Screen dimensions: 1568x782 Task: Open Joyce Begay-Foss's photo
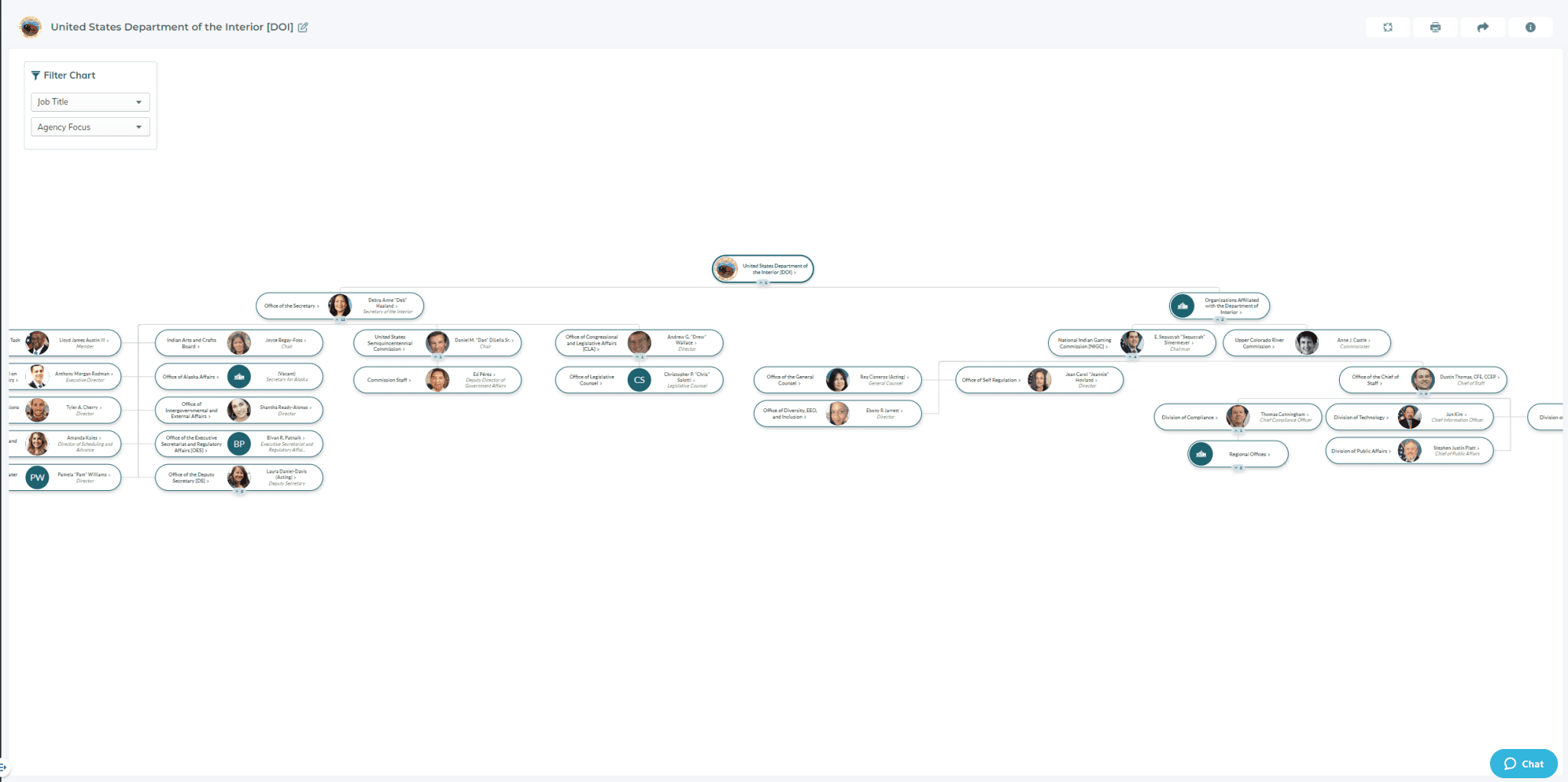pos(239,342)
